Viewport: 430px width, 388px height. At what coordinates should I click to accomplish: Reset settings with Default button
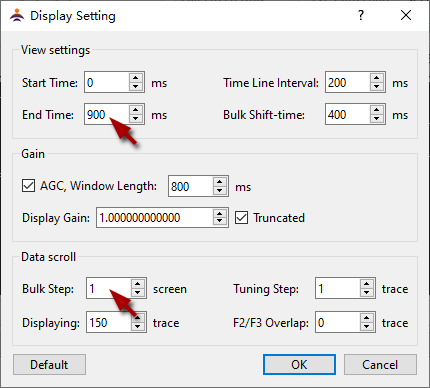pyautogui.click(x=49, y=364)
